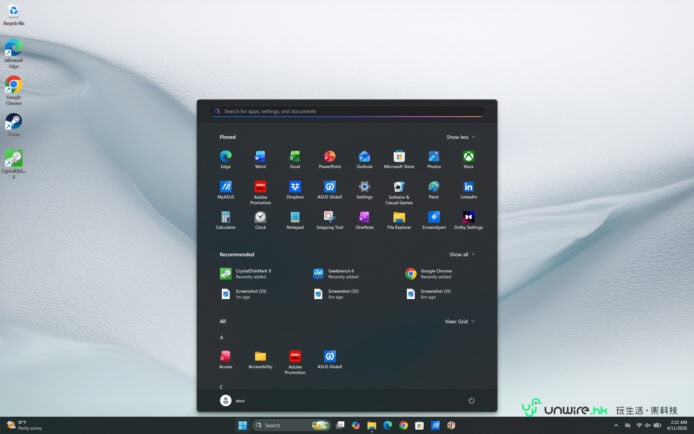Open Settings from the Start menu

[x=364, y=190]
